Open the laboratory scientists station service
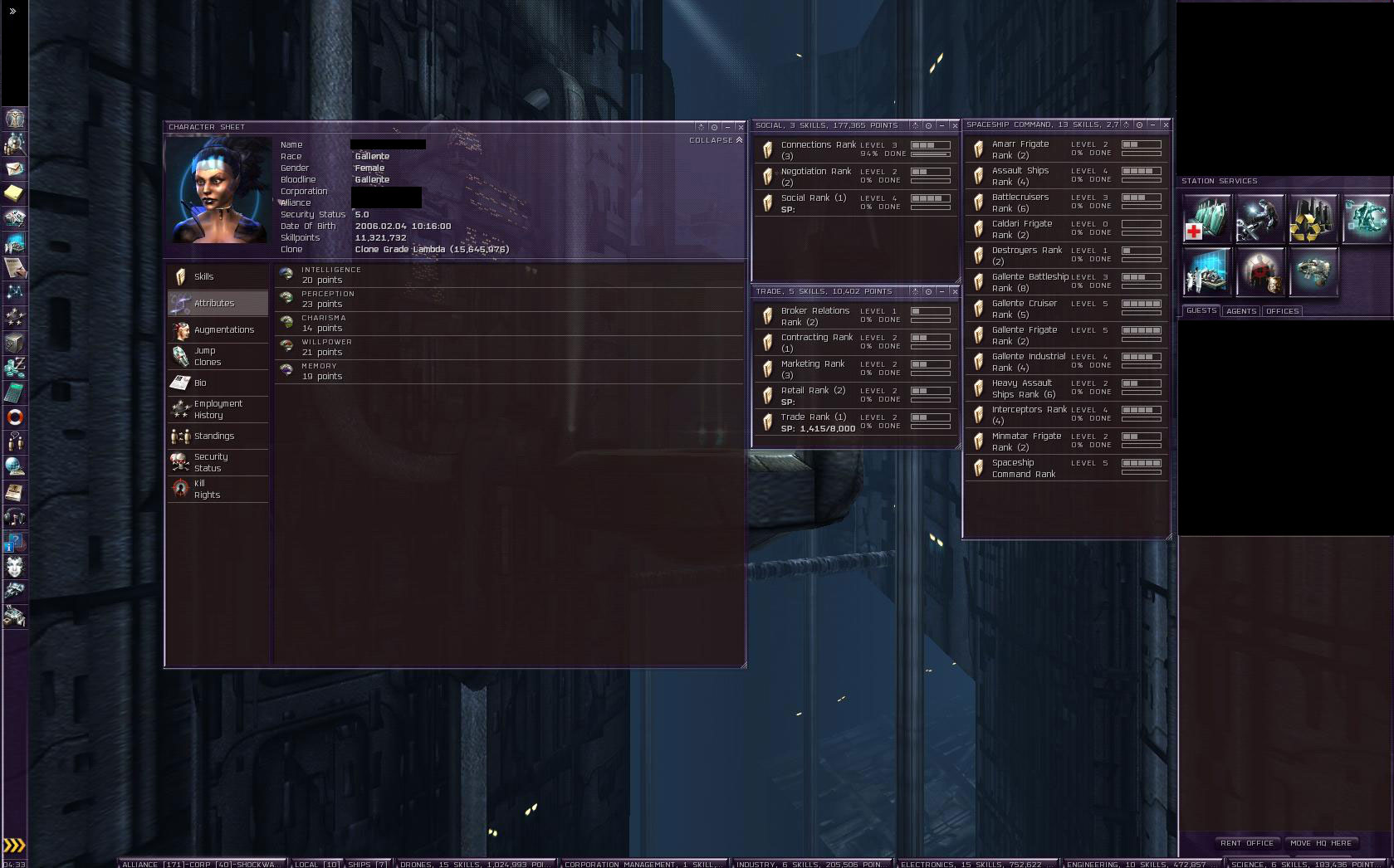 click(x=1206, y=272)
